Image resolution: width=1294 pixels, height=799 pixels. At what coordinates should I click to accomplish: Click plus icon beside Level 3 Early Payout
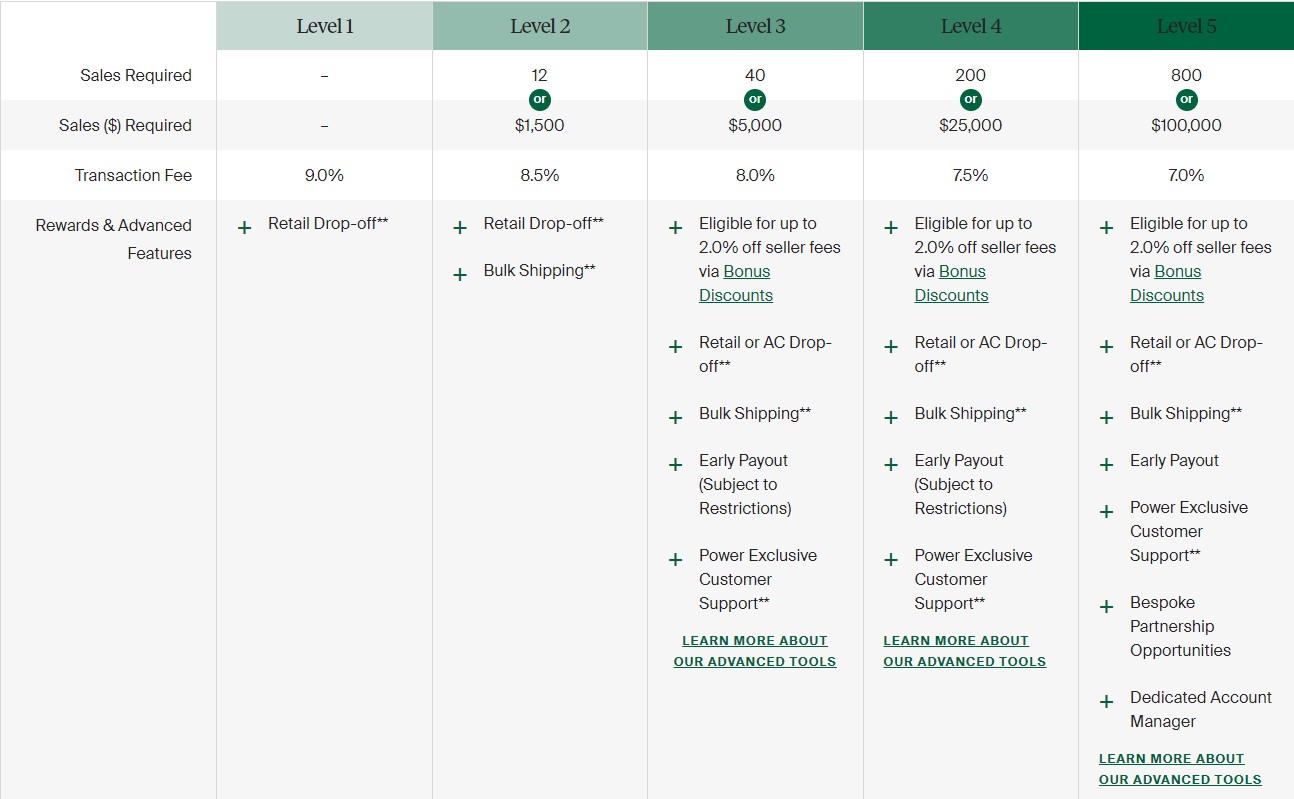(x=675, y=465)
